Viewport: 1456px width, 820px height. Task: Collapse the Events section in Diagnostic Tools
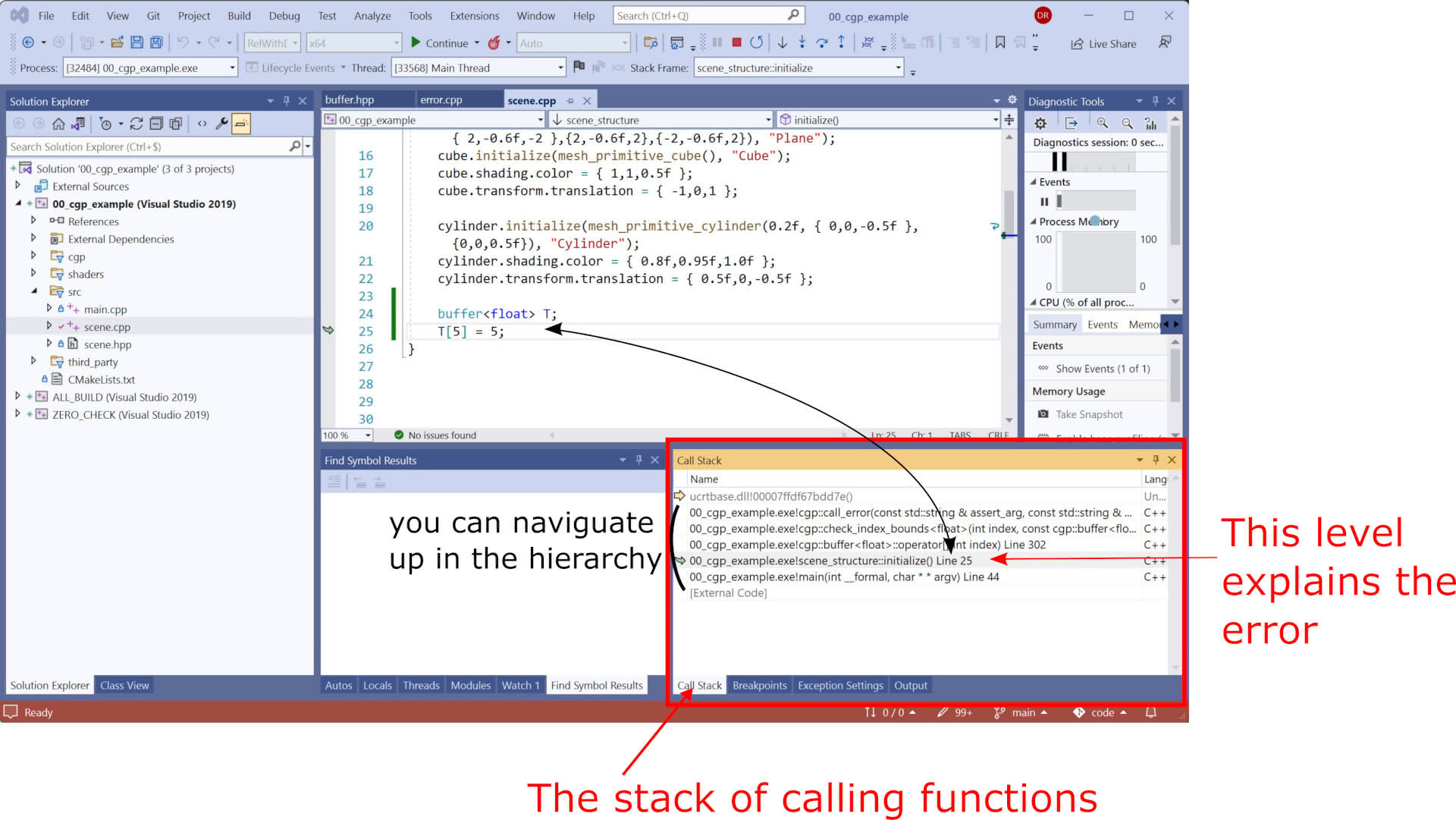point(1033,182)
